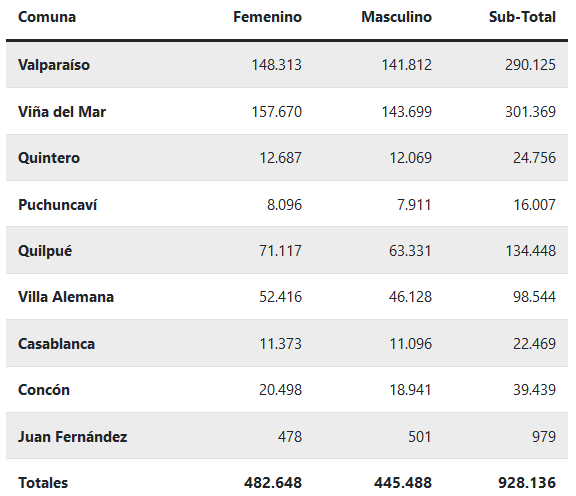This screenshot has width=576, height=496.
Task: Click the Villa Alemana row name
Action: pos(66,297)
